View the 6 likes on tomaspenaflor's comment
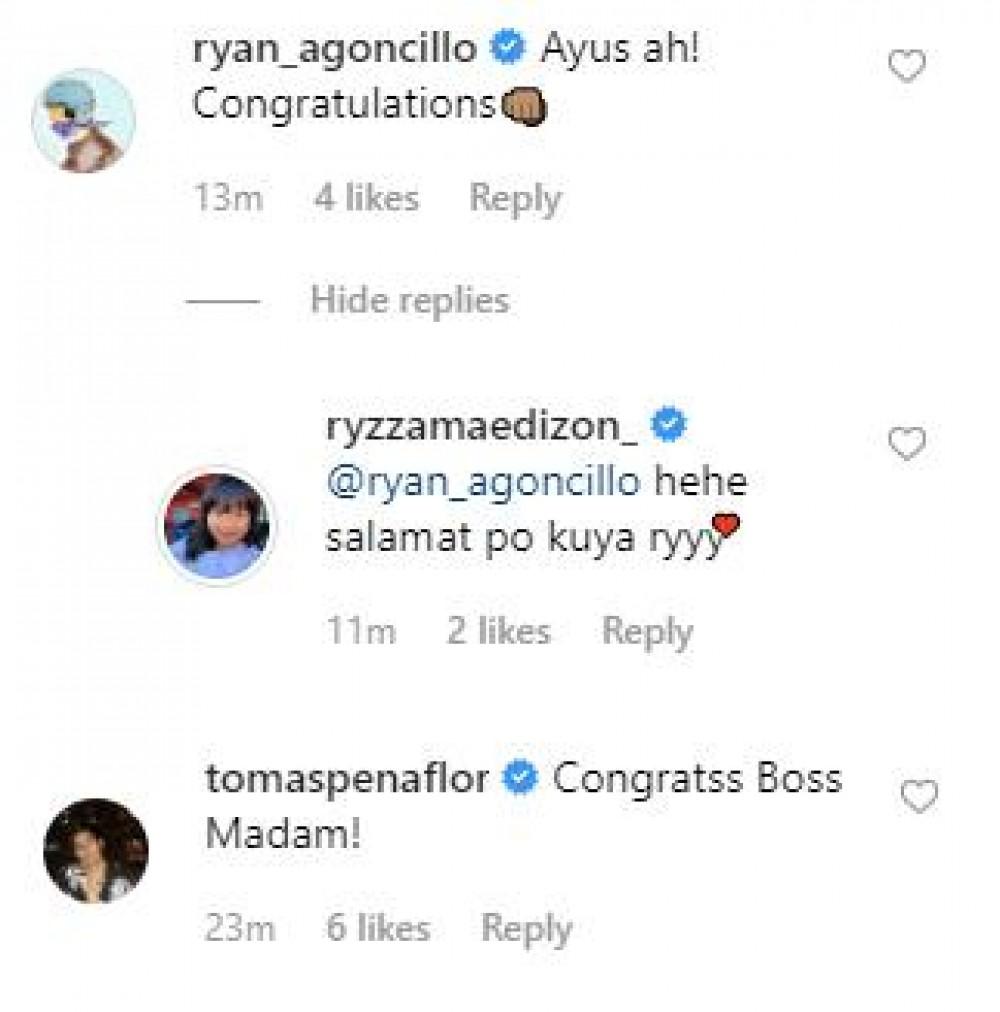This screenshot has height=1012, width=1000. (378, 929)
